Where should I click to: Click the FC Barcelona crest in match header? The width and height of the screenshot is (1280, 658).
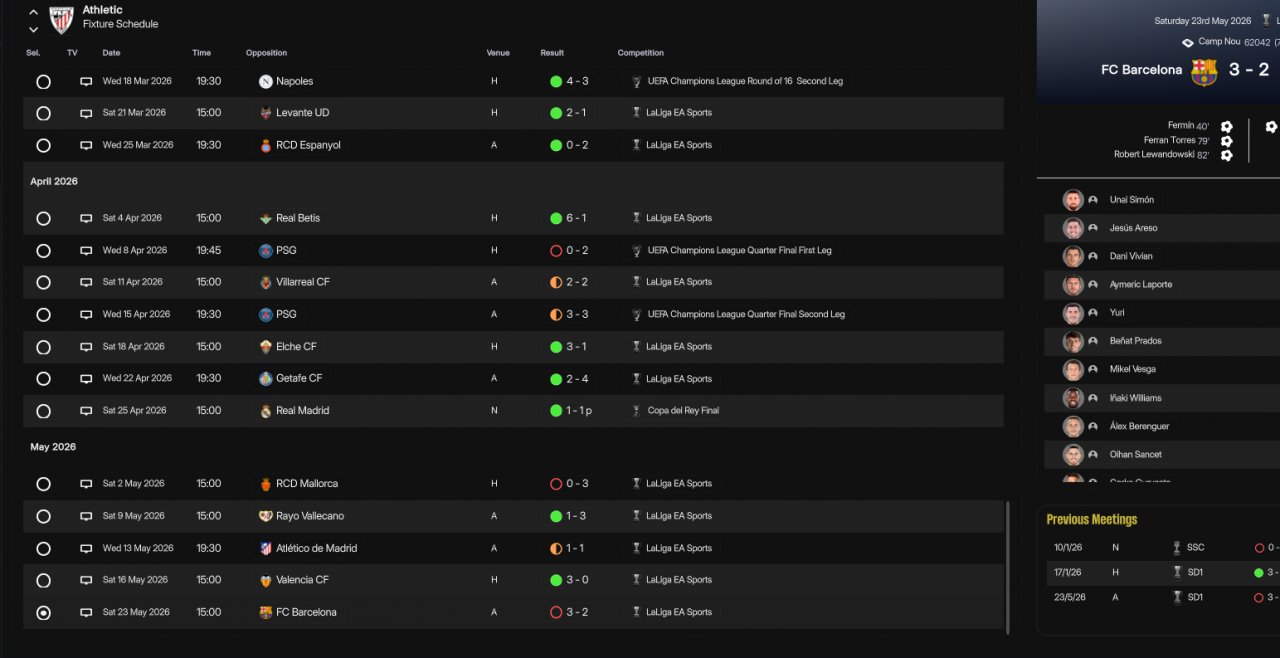point(1204,71)
